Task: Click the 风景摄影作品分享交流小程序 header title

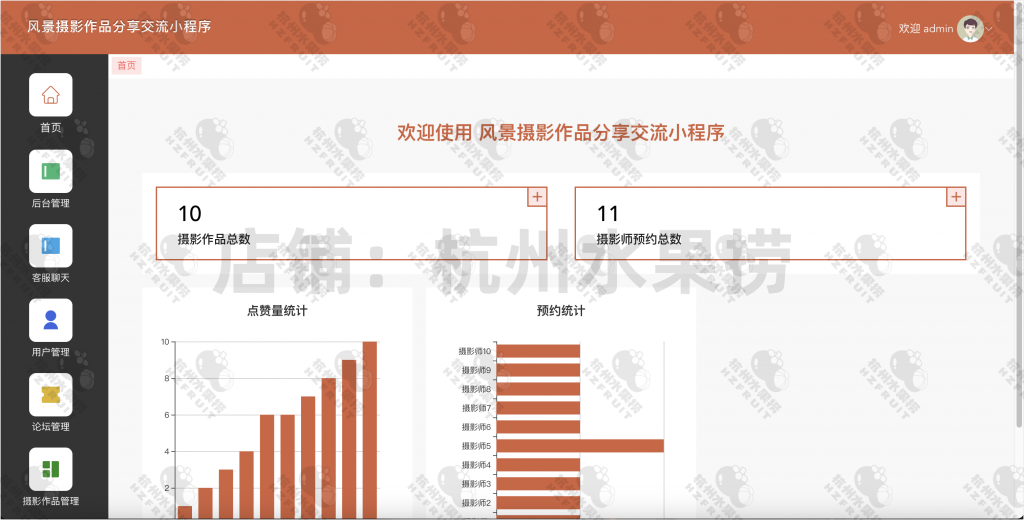Action: click(x=119, y=27)
